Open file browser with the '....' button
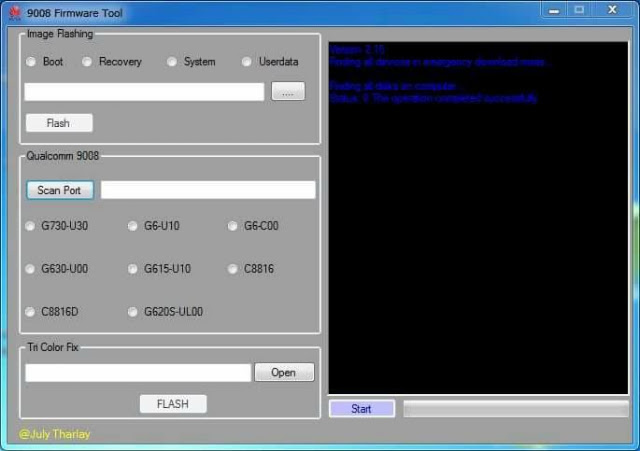 pos(288,91)
